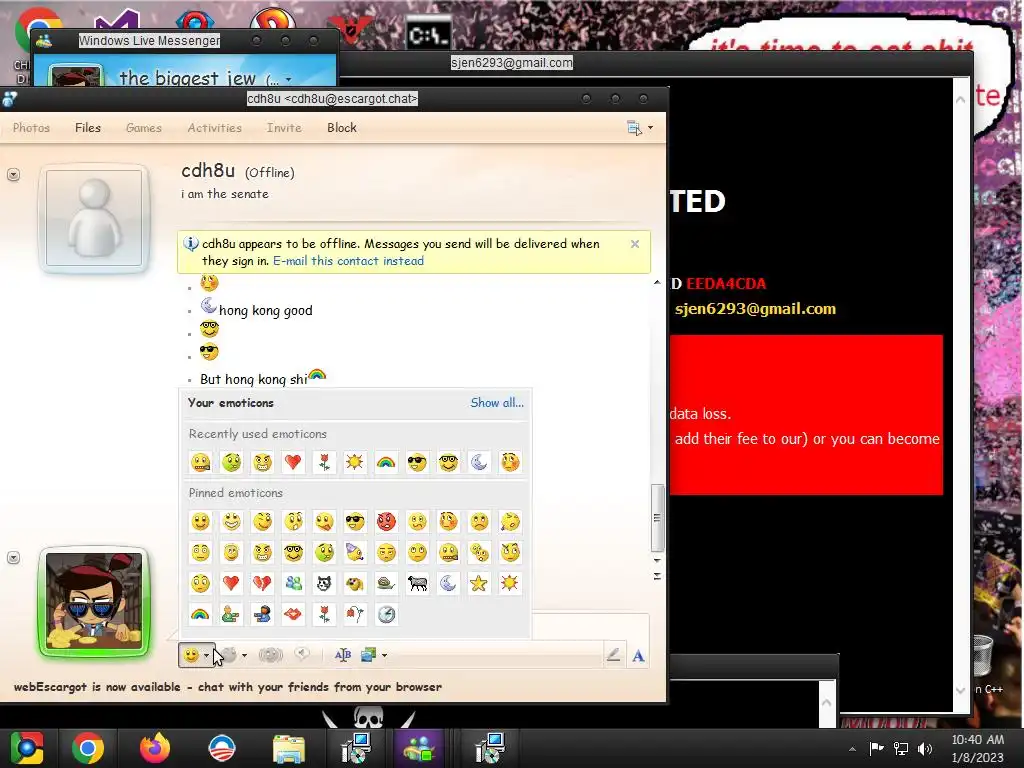The image size is (1024, 768).
Task: Click Block in the conversation toolbar
Action: [342, 128]
